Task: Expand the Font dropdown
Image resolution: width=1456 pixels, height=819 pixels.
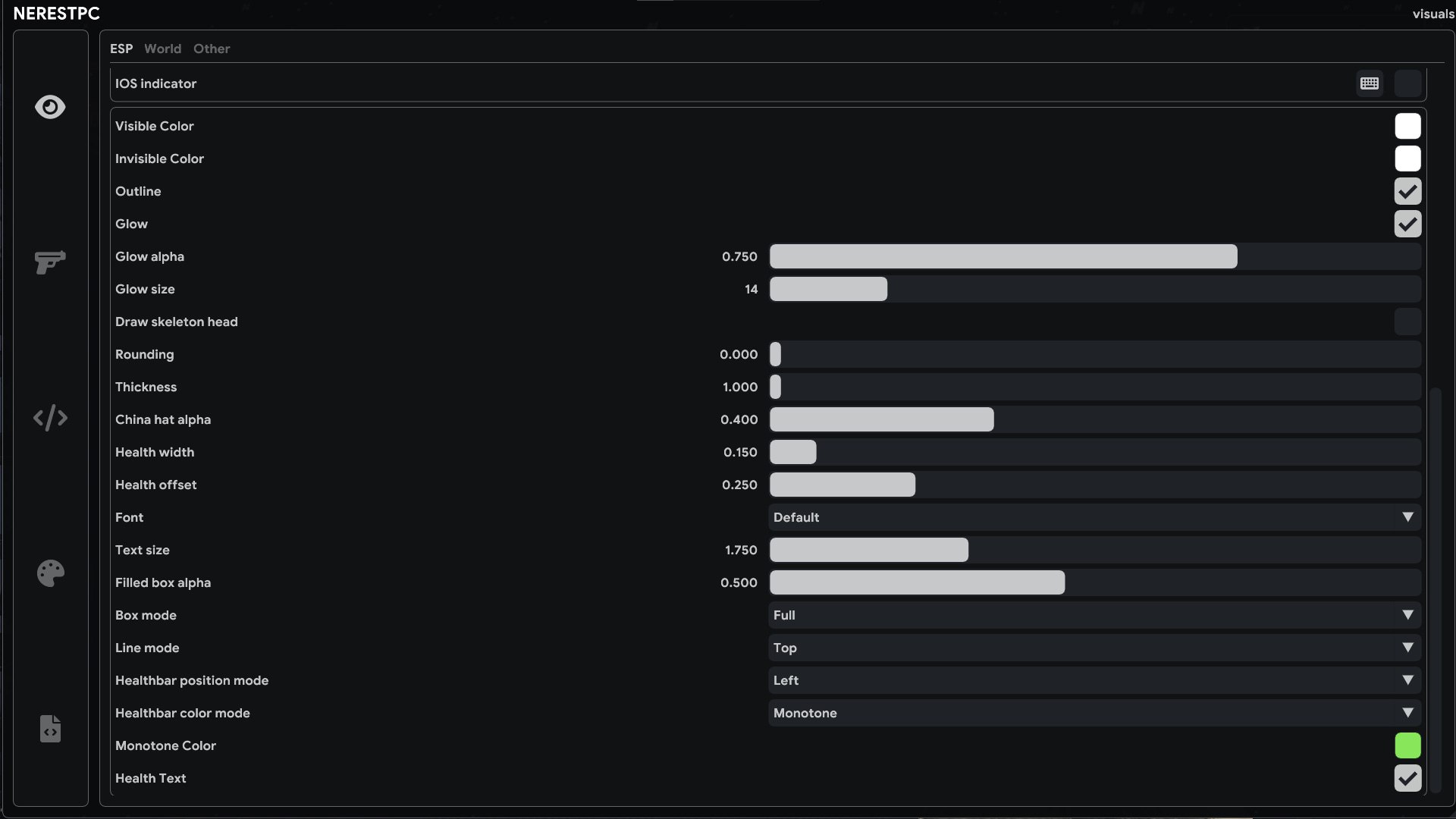Action: pyautogui.click(x=1094, y=518)
